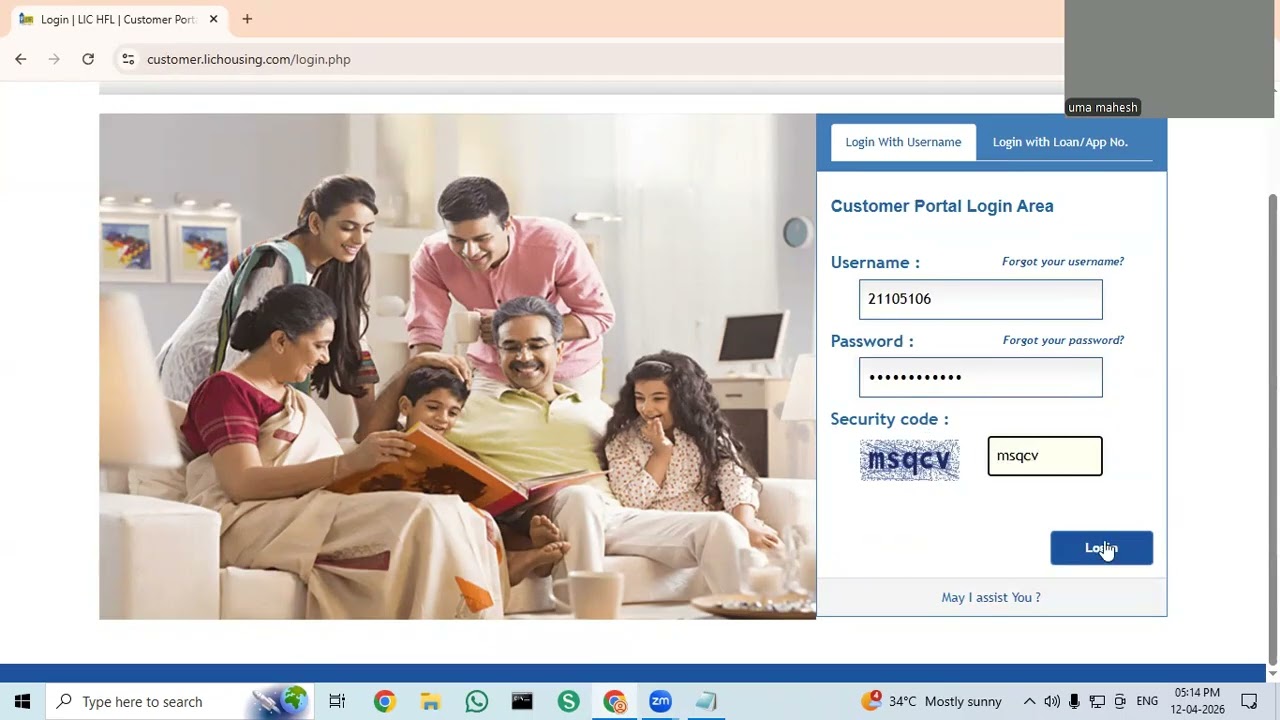
Task: Click the family photo banner image
Action: coord(457,366)
